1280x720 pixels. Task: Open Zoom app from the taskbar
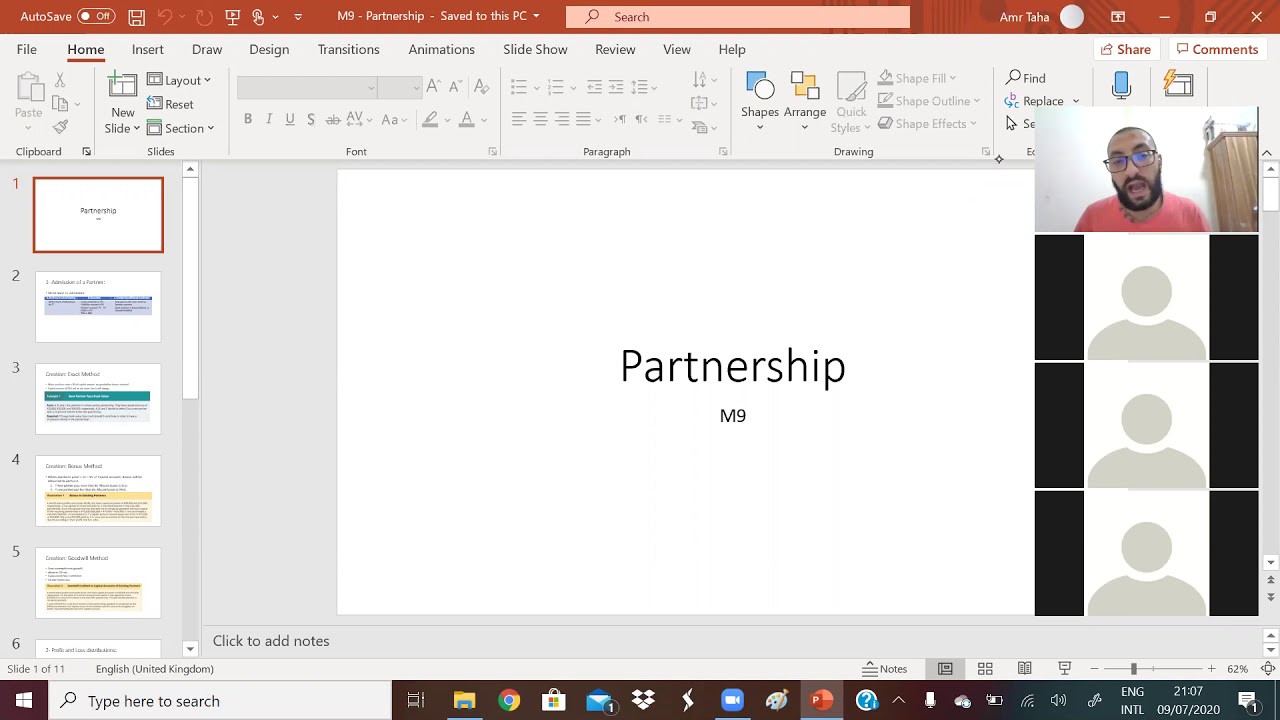(732, 701)
